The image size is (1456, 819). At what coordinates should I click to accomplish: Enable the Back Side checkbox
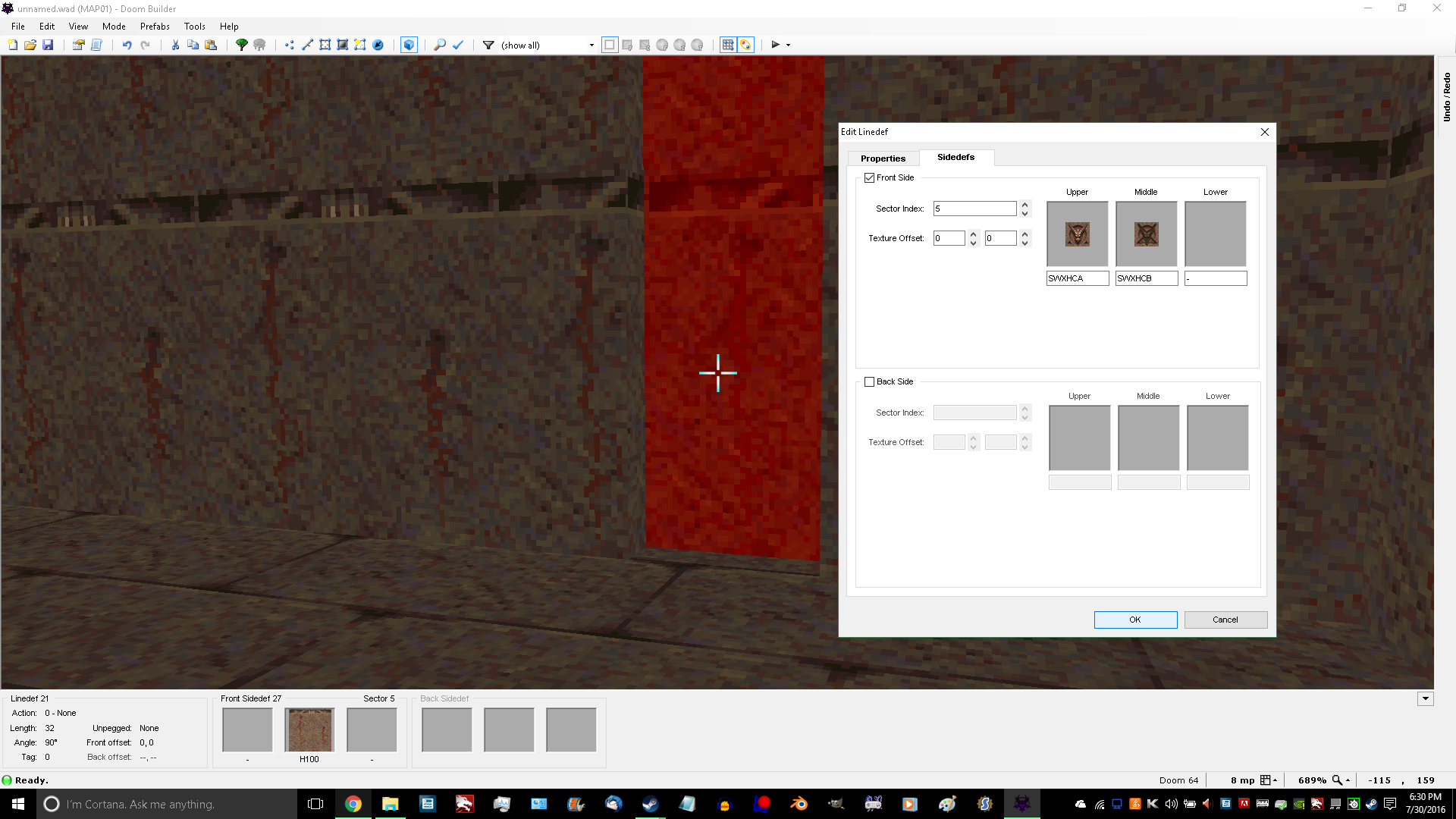coord(870,381)
